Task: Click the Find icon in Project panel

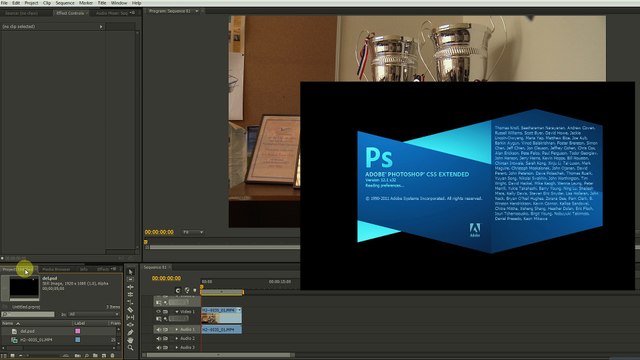Action: (x=87, y=356)
